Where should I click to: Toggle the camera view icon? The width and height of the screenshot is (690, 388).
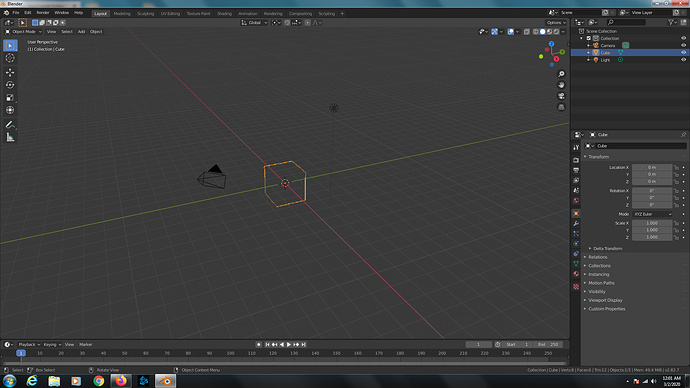click(561, 96)
